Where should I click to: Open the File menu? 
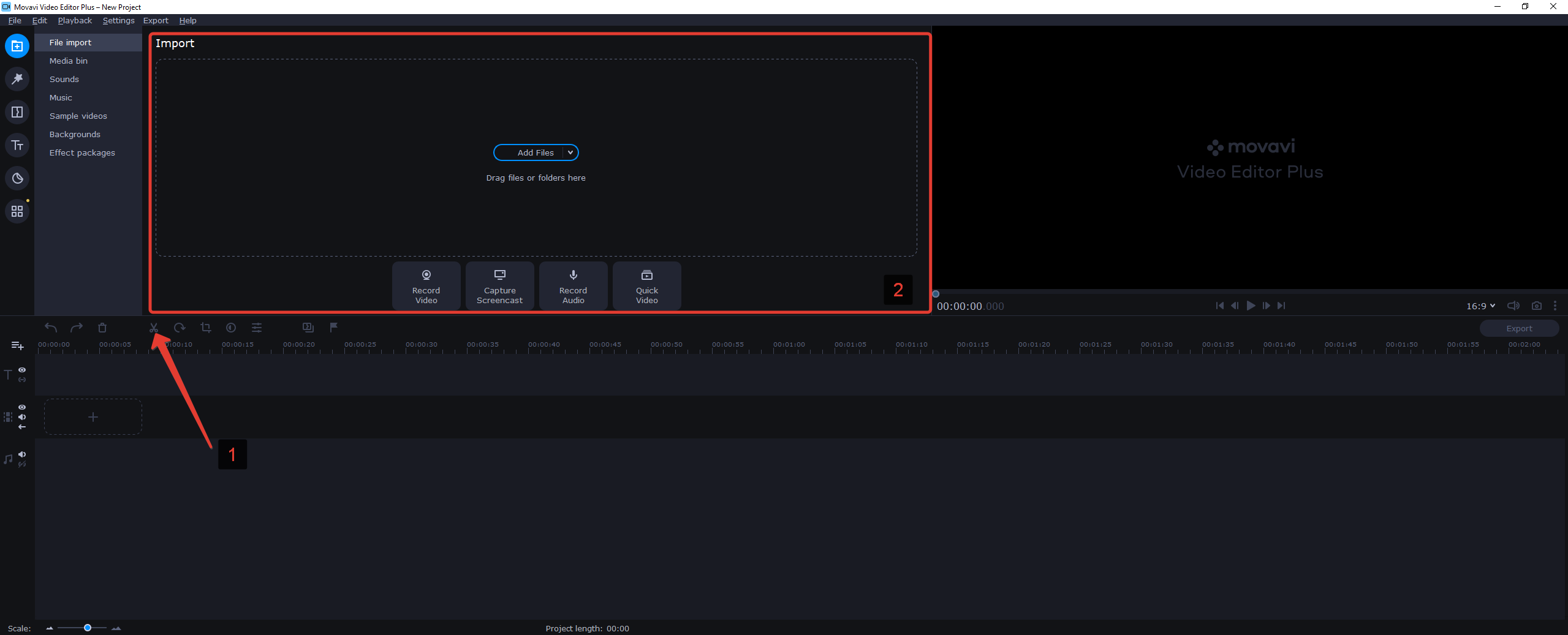point(15,20)
